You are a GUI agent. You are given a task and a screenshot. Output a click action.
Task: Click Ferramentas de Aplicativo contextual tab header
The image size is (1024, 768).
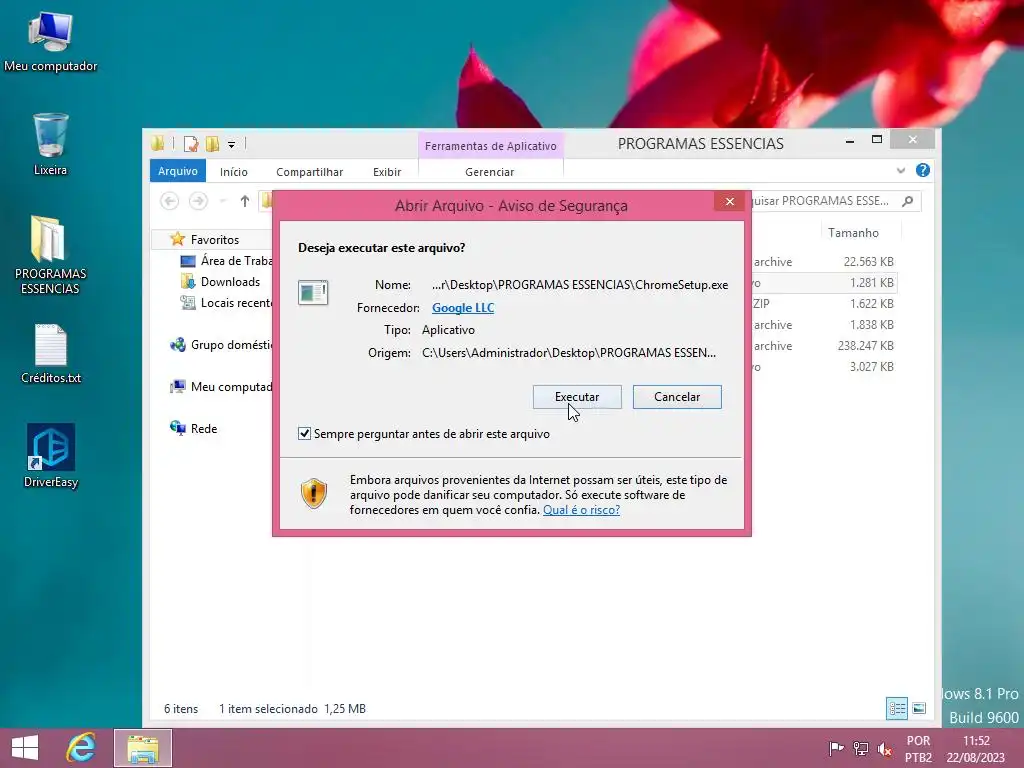(490, 146)
